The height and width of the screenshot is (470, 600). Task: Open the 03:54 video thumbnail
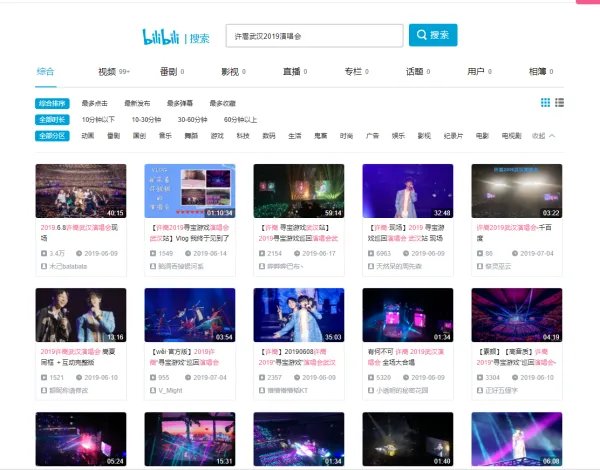(190, 315)
